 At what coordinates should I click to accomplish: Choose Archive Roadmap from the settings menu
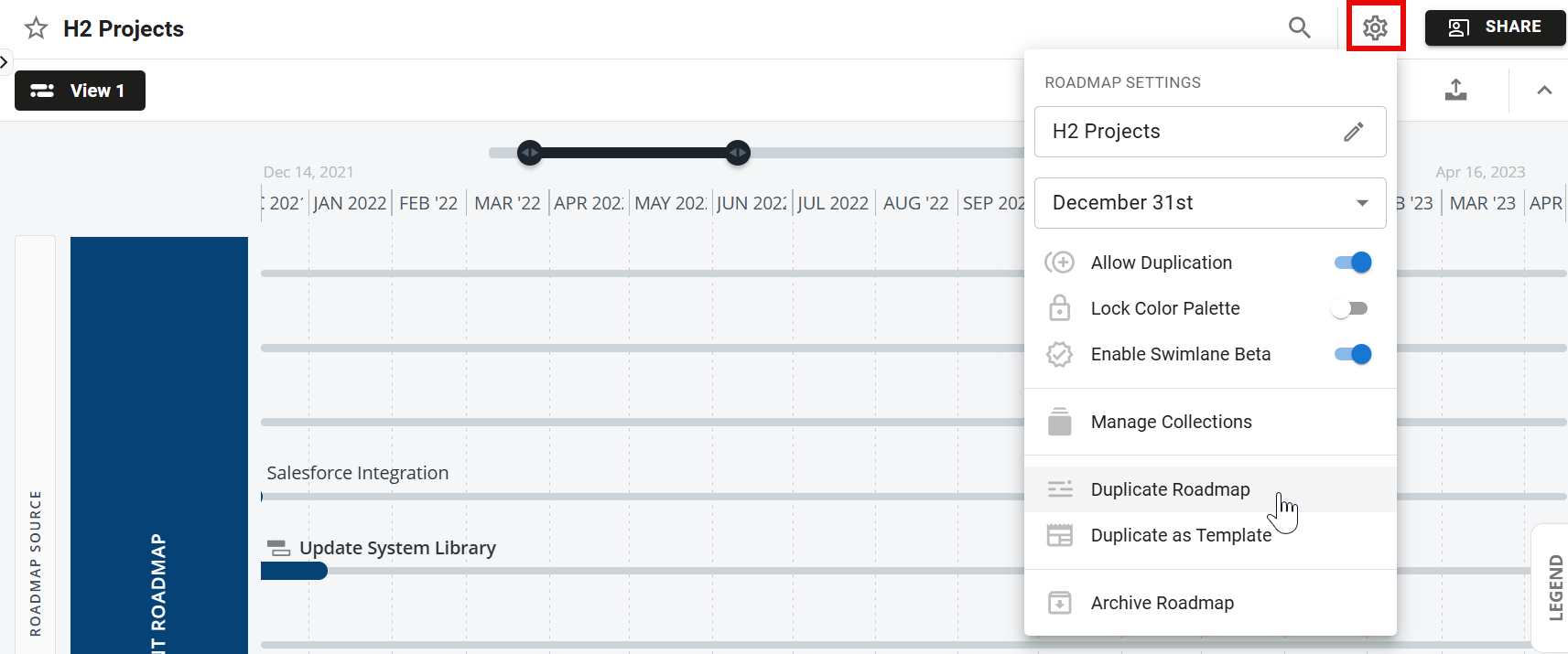point(1162,603)
